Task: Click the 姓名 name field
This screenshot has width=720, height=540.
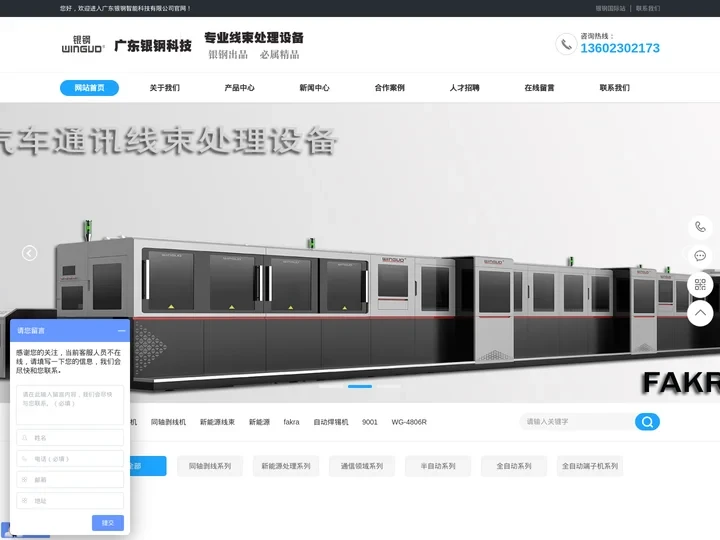Action: click(x=70, y=438)
